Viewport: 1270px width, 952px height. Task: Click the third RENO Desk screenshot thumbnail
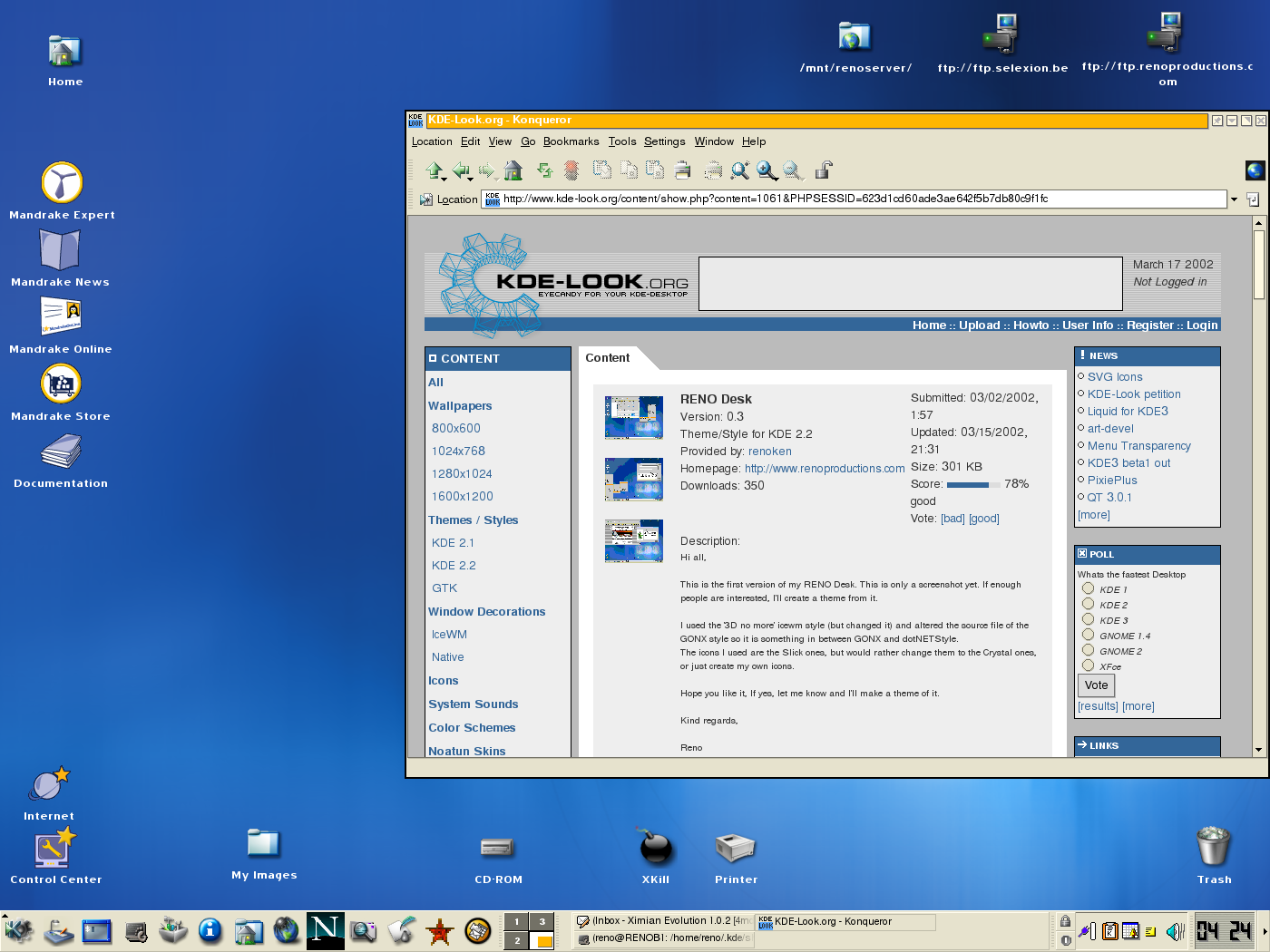coord(633,540)
